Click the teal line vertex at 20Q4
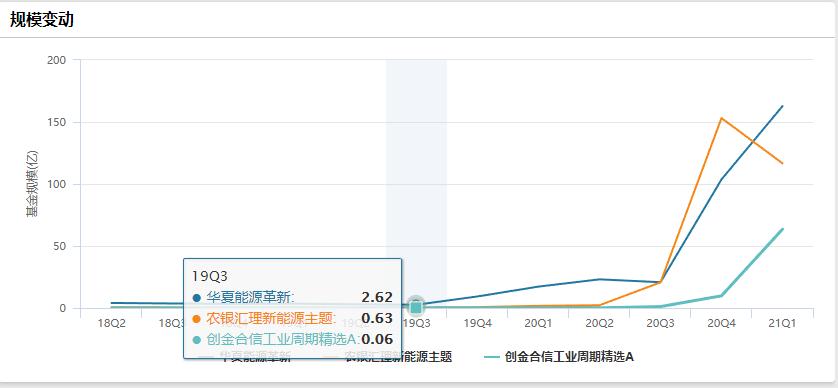838x388 pixels. point(721,296)
